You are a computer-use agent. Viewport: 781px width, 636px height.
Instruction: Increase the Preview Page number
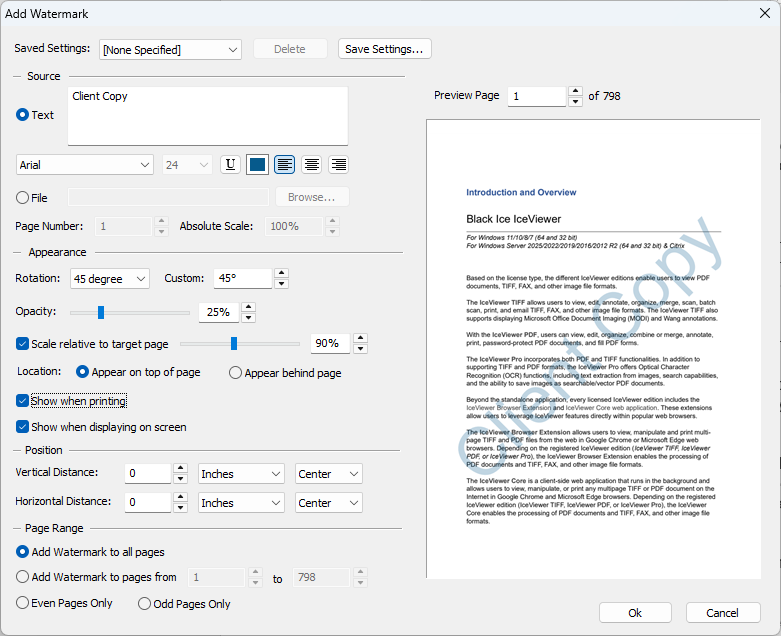tap(575, 91)
